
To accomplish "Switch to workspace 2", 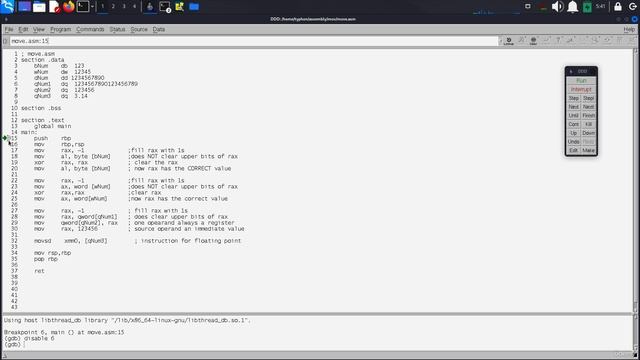I will [x=113, y=7].
